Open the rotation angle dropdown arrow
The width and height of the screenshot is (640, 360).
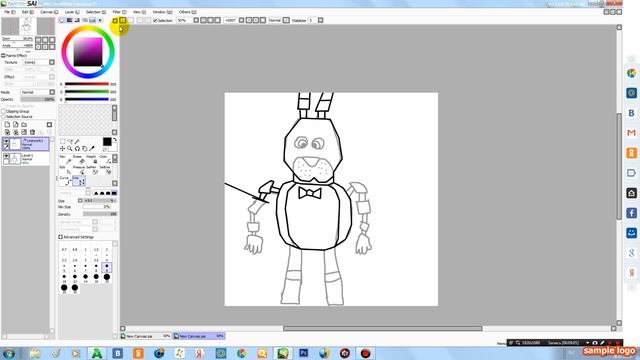(x=241, y=20)
